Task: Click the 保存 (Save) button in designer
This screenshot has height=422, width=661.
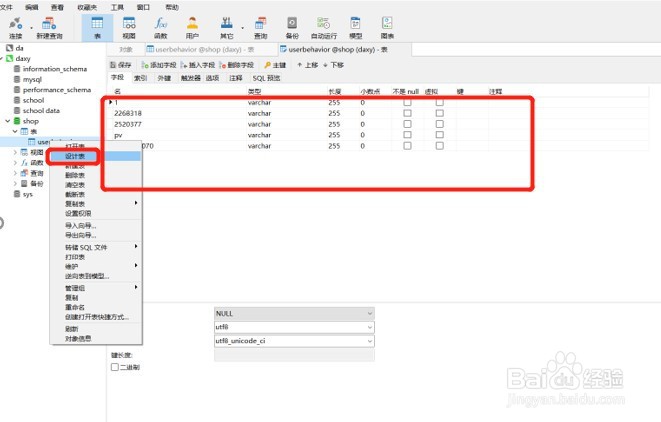Action: click(121, 65)
